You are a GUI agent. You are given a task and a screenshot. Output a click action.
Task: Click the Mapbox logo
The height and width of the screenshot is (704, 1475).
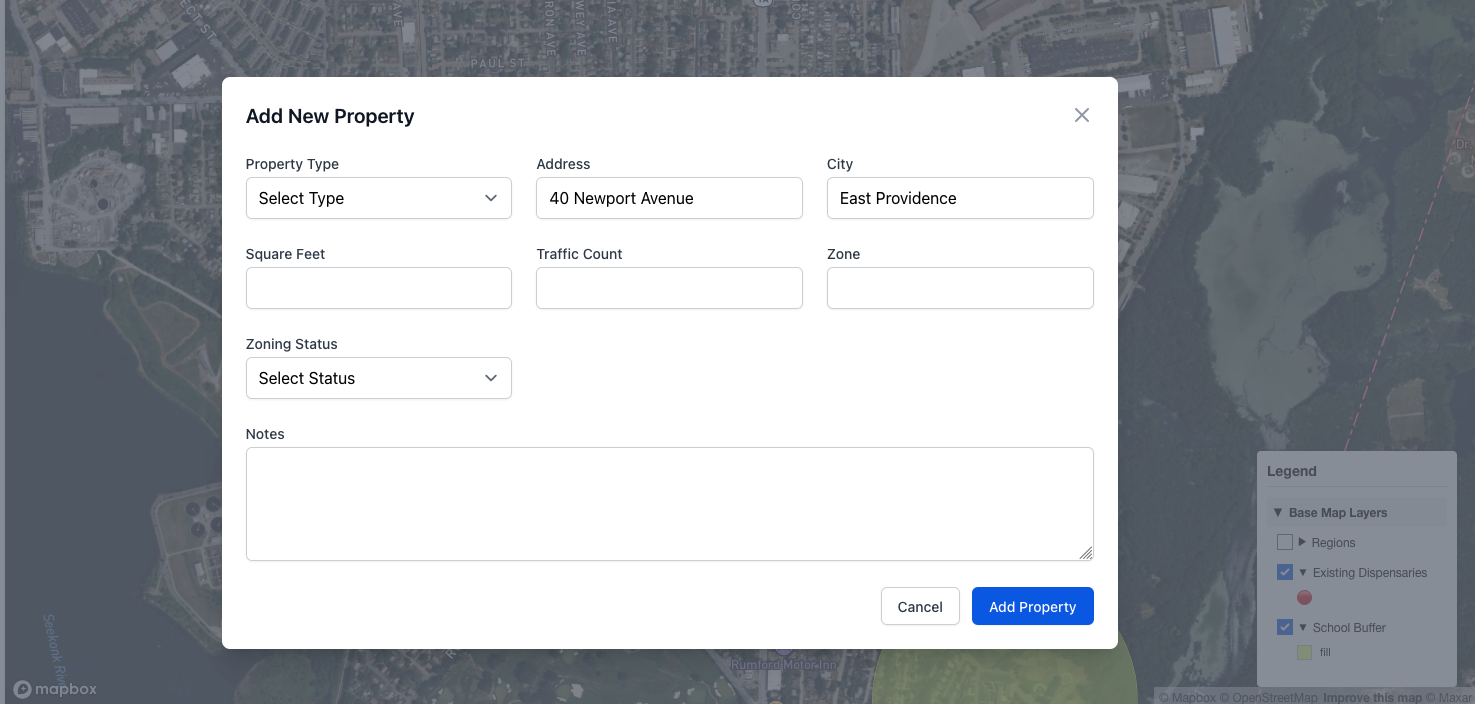[56, 689]
